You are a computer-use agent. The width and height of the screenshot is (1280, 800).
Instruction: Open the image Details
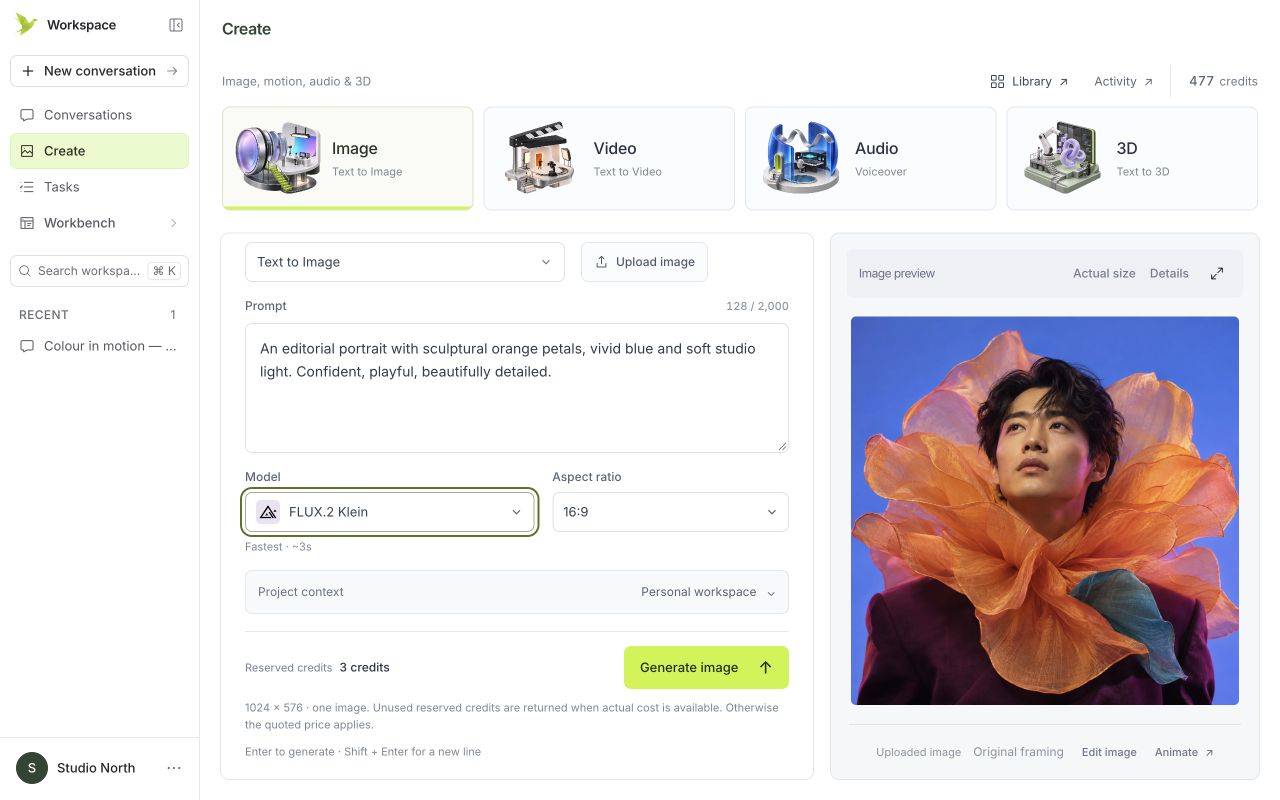point(1169,273)
